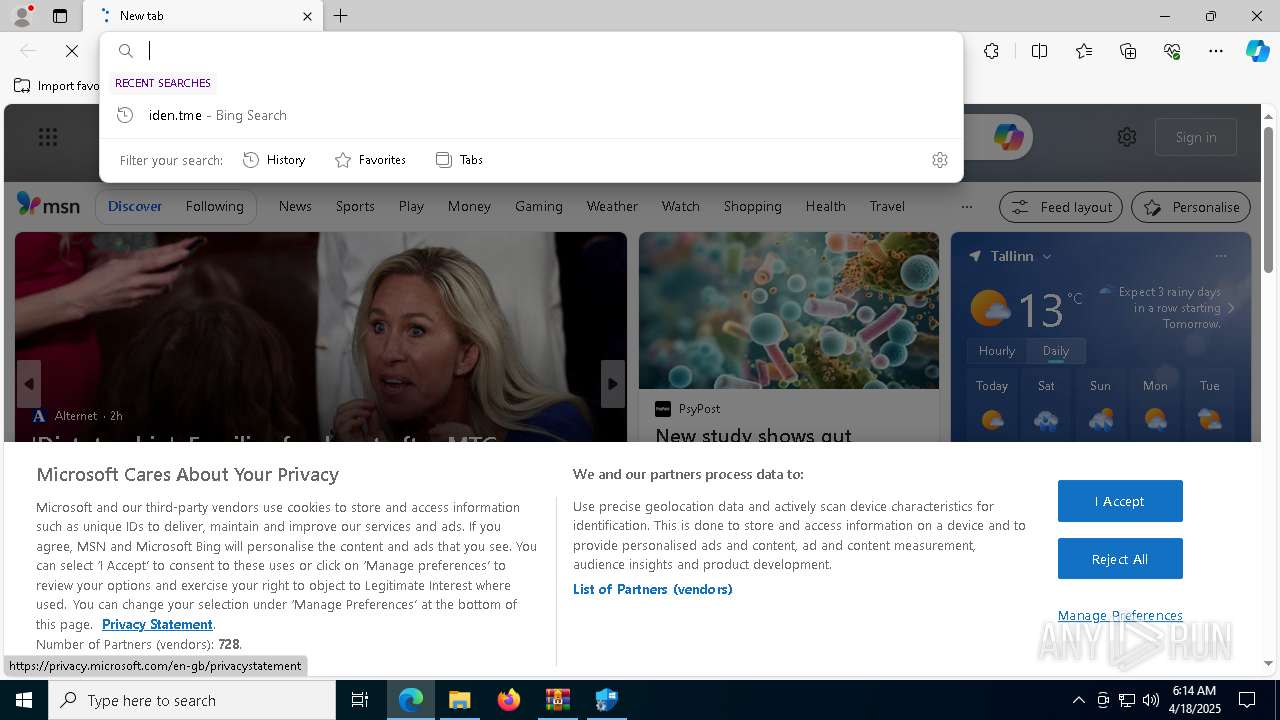Select the Discover feed tab
The height and width of the screenshot is (720, 1280).
click(135, 206)
